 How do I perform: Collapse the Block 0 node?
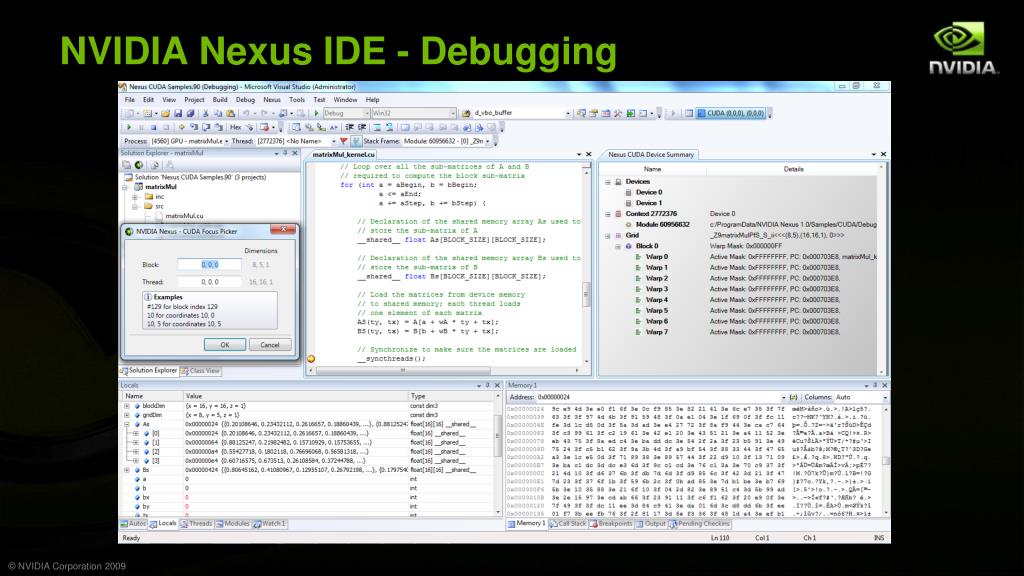click(x=618, y=246)
